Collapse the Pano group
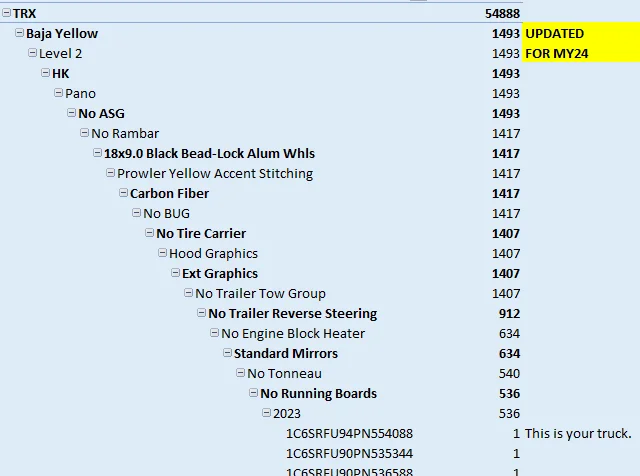 click(58, 93)
